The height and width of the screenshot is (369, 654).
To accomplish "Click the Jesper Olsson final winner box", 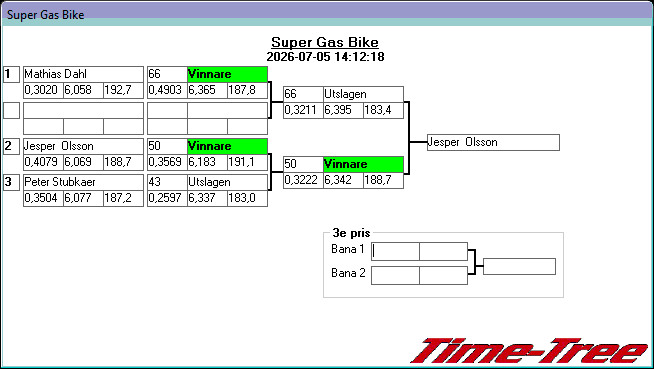I will tap(493, 143).
